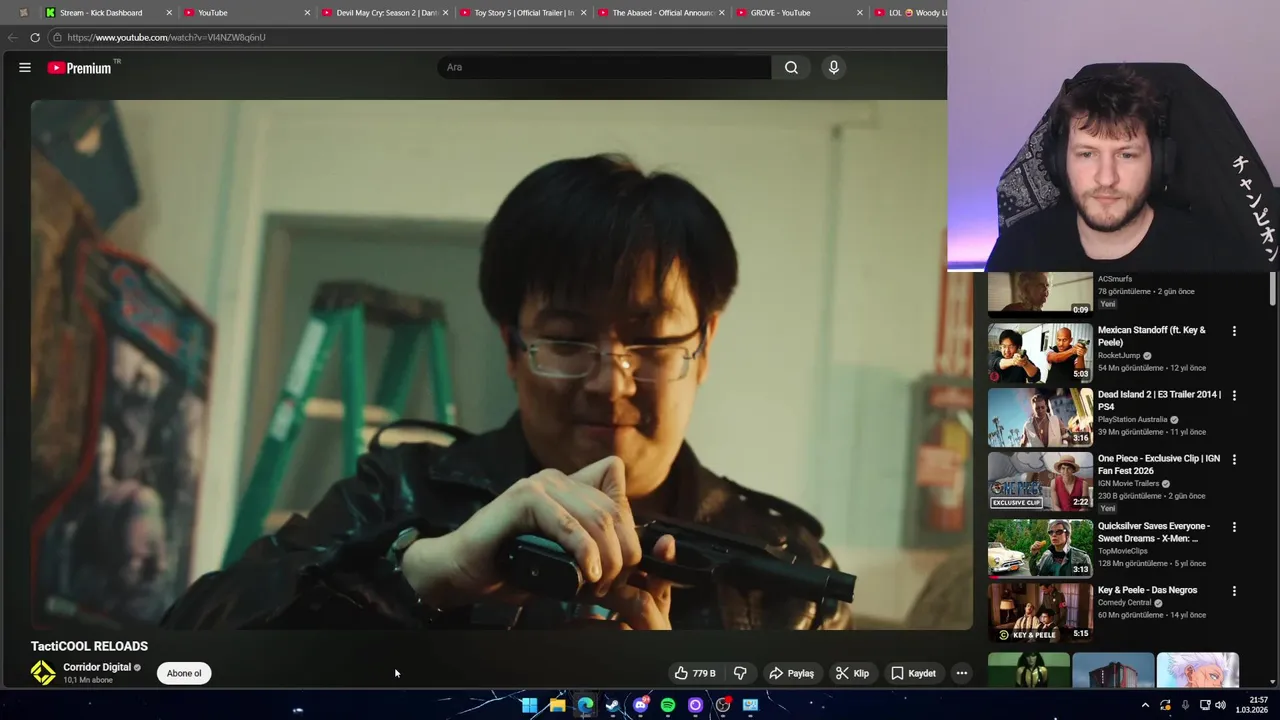Open volume control in system tray

pyautogui.click(x=1221, y=705)
